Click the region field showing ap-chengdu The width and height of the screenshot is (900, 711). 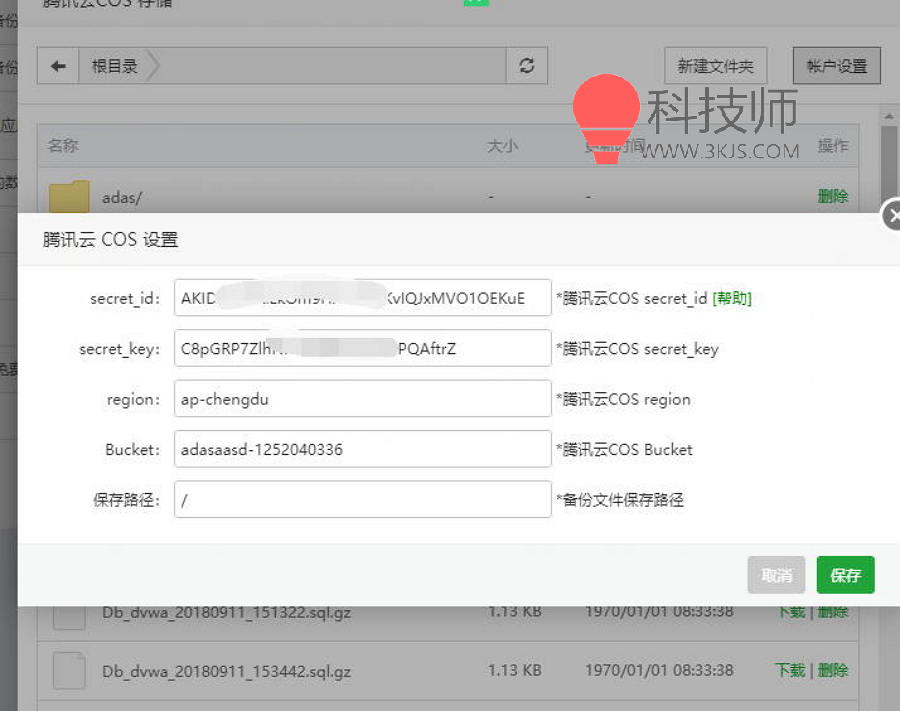[x=363, y=398]
